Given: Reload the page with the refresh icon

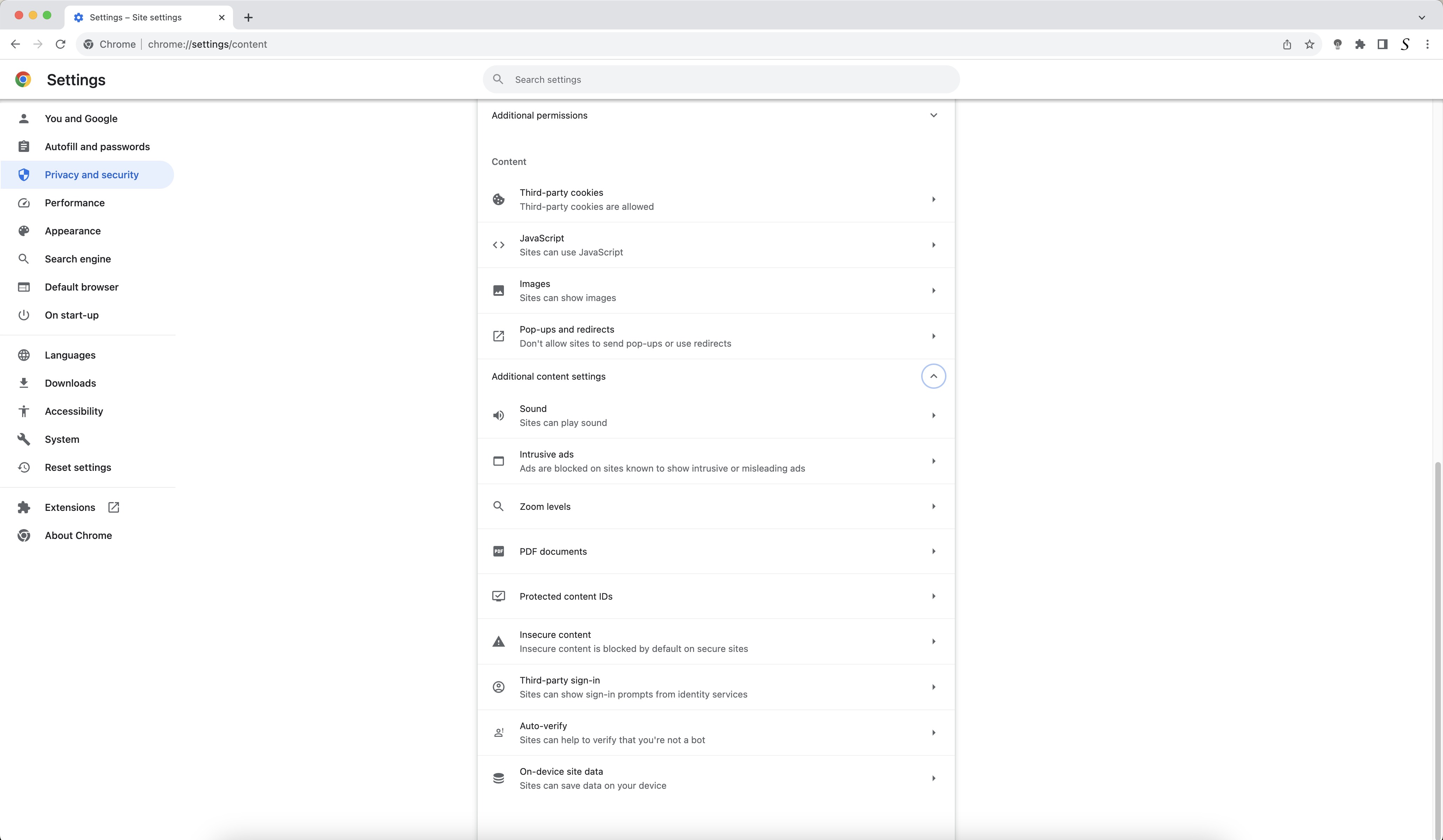Looking at the screenshot, I should click(x=60, y=45).
